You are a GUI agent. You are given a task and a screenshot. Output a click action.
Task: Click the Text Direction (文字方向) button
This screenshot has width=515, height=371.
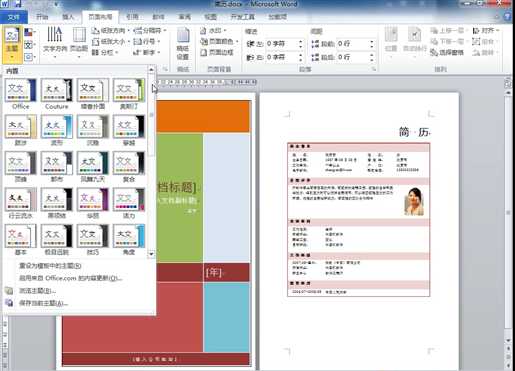click(55, 43)
